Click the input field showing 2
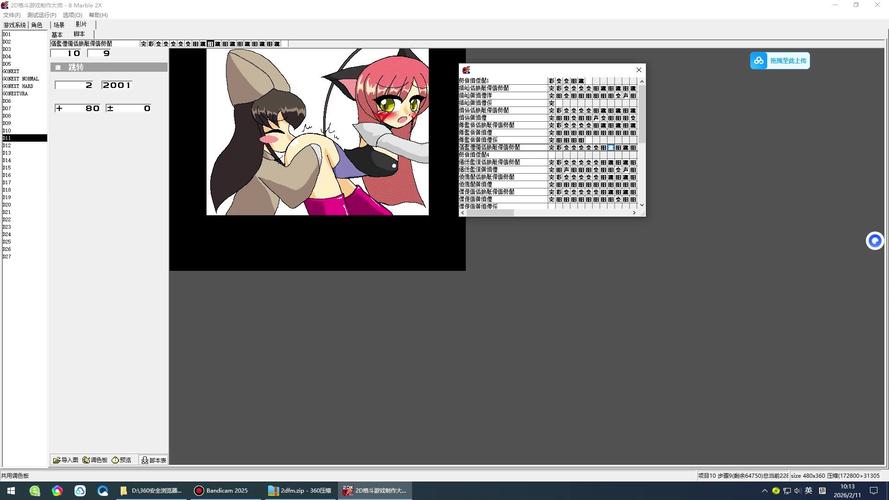The width and height of the screenshot is (889, 500). (75, 84)
